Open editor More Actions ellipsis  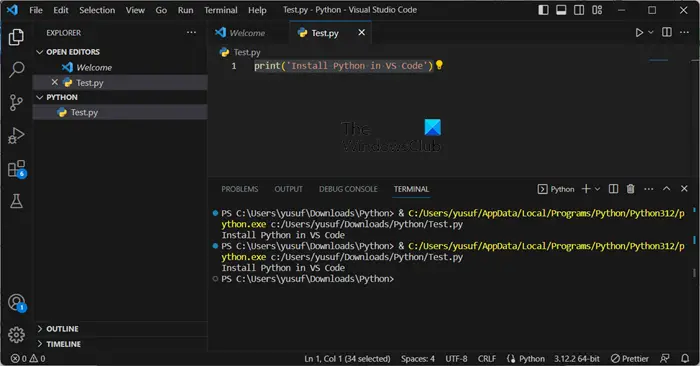(684, 32)
